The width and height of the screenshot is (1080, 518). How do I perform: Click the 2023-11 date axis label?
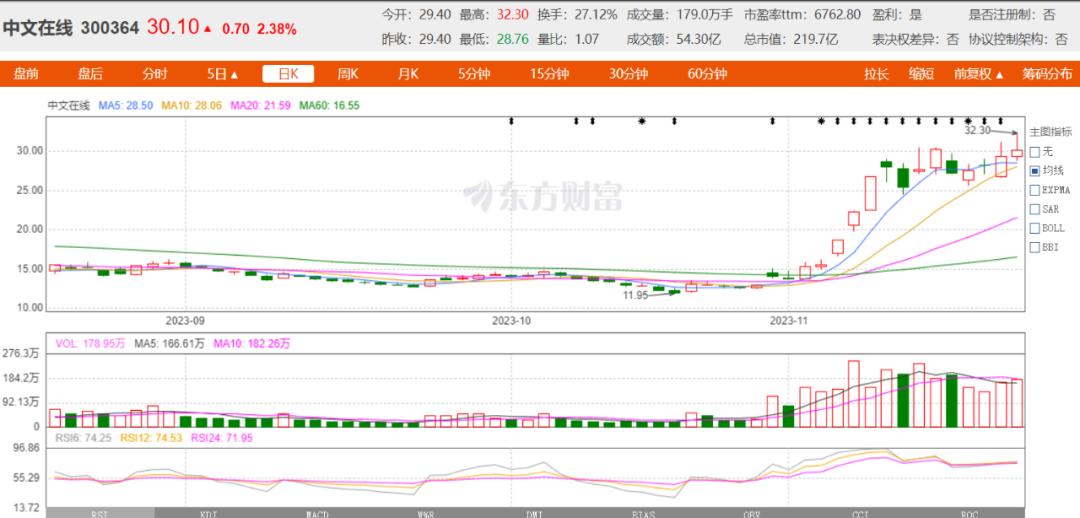788,320
